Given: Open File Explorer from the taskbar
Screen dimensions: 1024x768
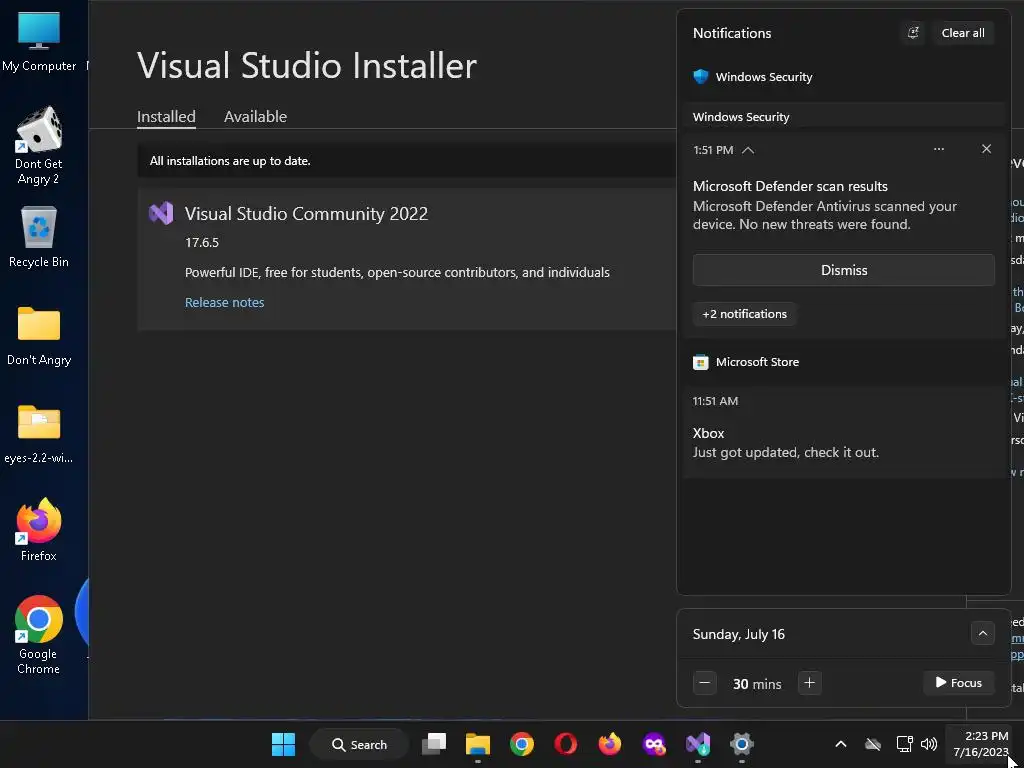Looking at the screenshot, I should tap(477, 744).
